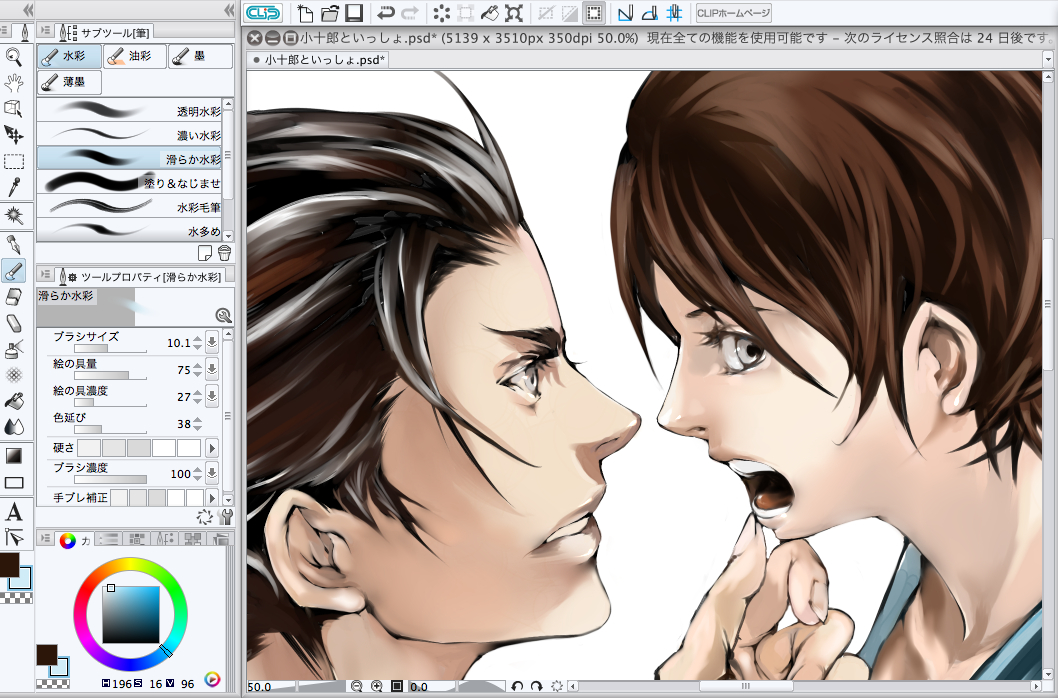Screen dimensions: 1058x698
Task: Select the Text tool
Action: pos(13,512)
